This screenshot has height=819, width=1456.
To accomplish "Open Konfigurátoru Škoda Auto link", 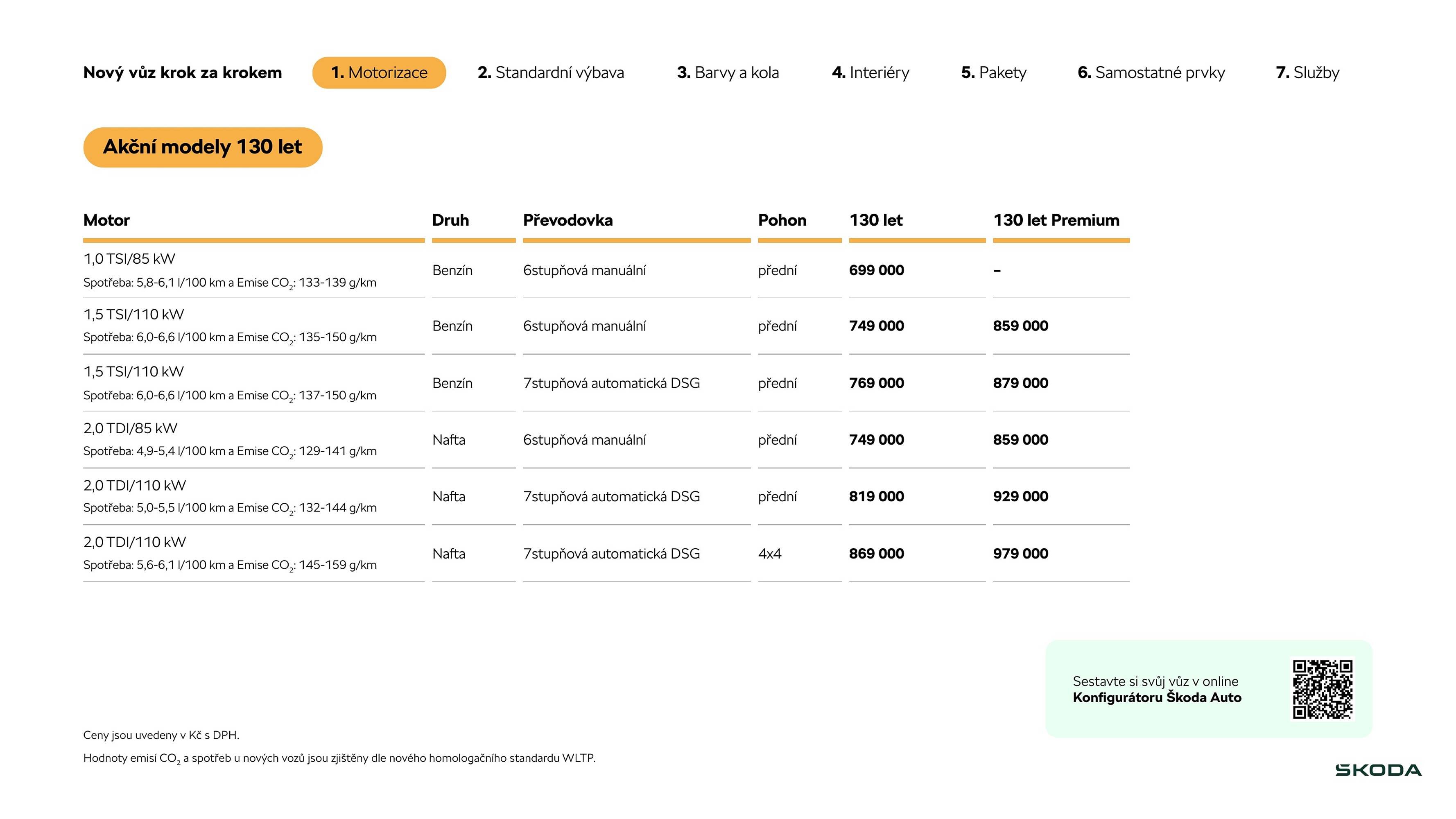I will [1156, 697].
